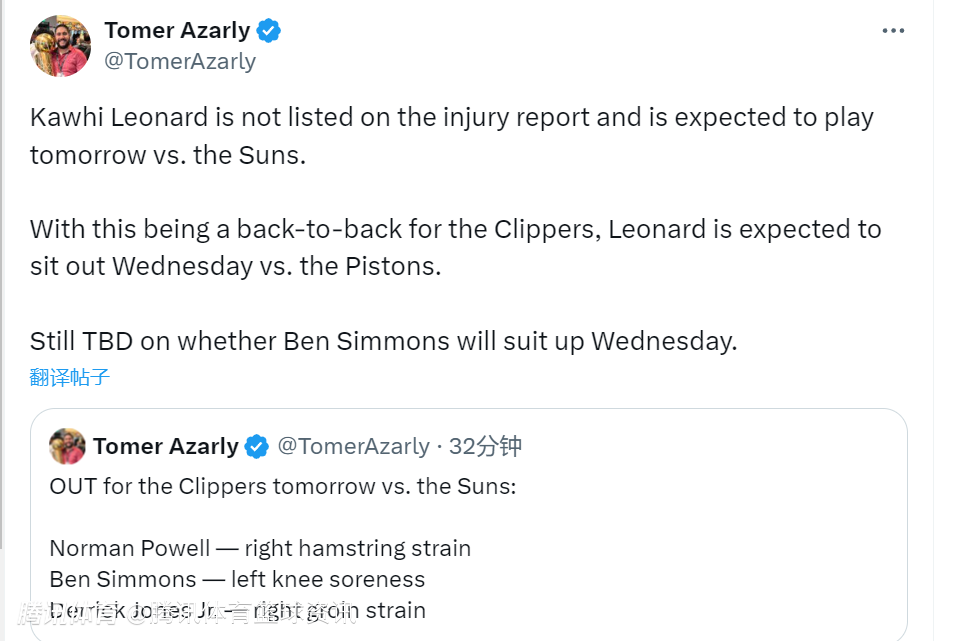Viewport: 959px width, 641px height.
Task: Open the more options ellipsis menu
Action: coord(893,32)
